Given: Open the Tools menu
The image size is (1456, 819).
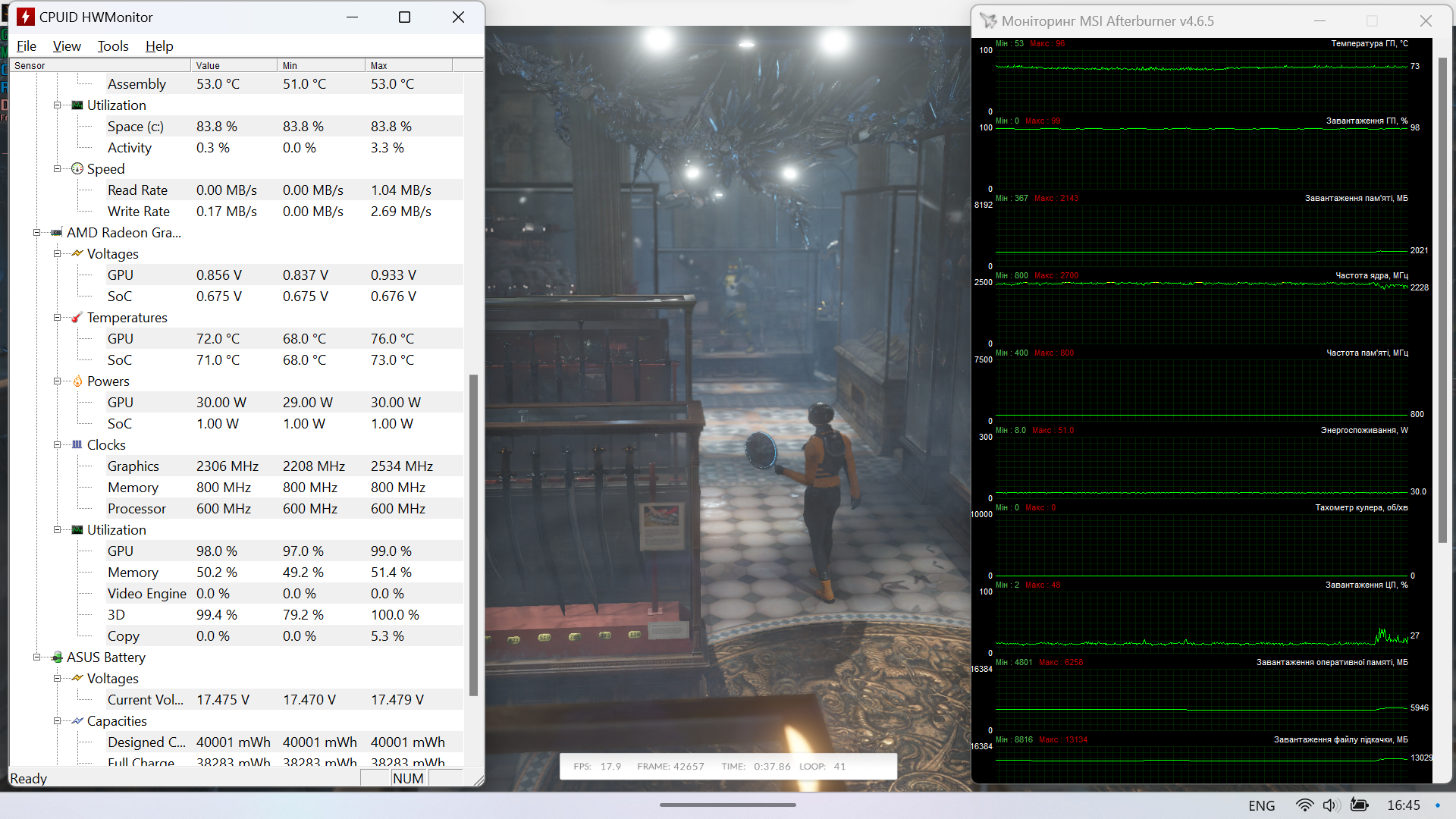Looking at the screenshot, I should 113,46.
